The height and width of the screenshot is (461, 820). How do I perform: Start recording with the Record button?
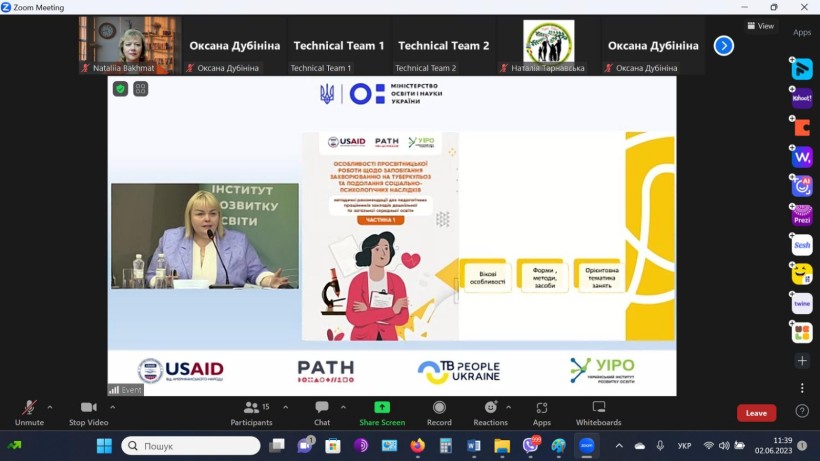point(439,413)
